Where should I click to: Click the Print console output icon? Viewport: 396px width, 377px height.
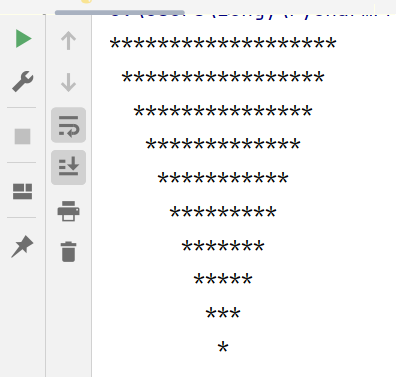68,211
